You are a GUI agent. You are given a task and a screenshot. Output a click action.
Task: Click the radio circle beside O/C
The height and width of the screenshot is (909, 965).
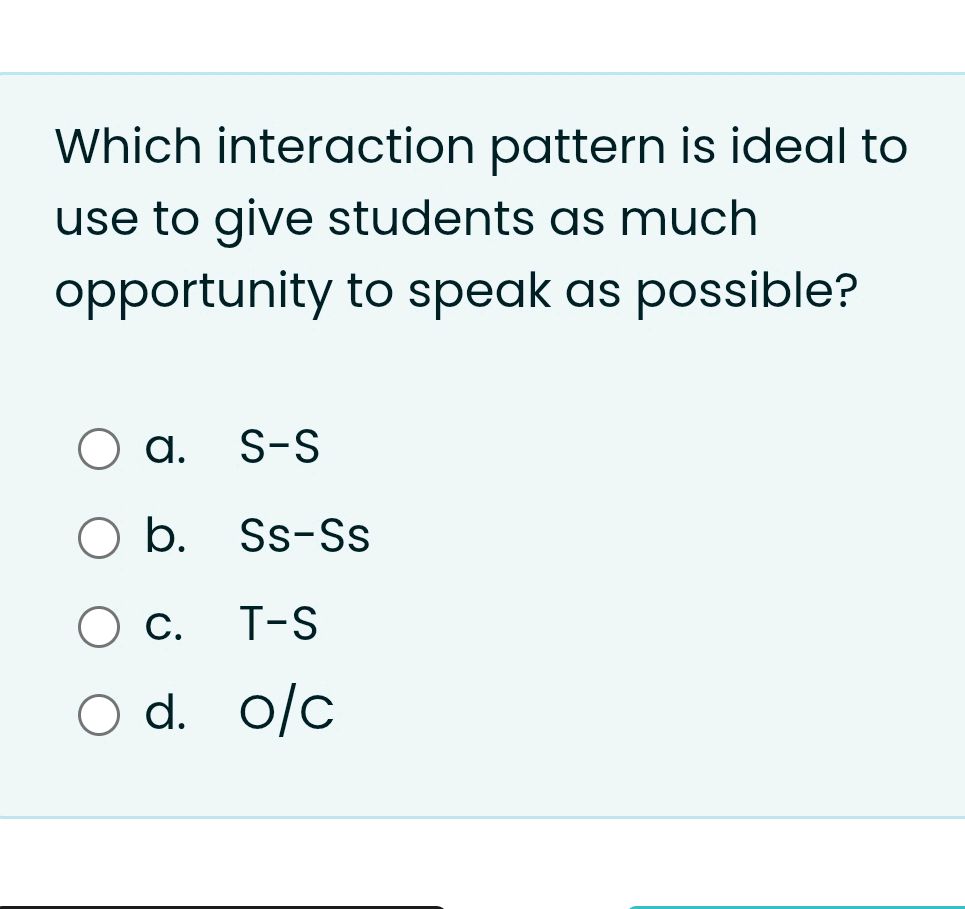click(99, 714)
